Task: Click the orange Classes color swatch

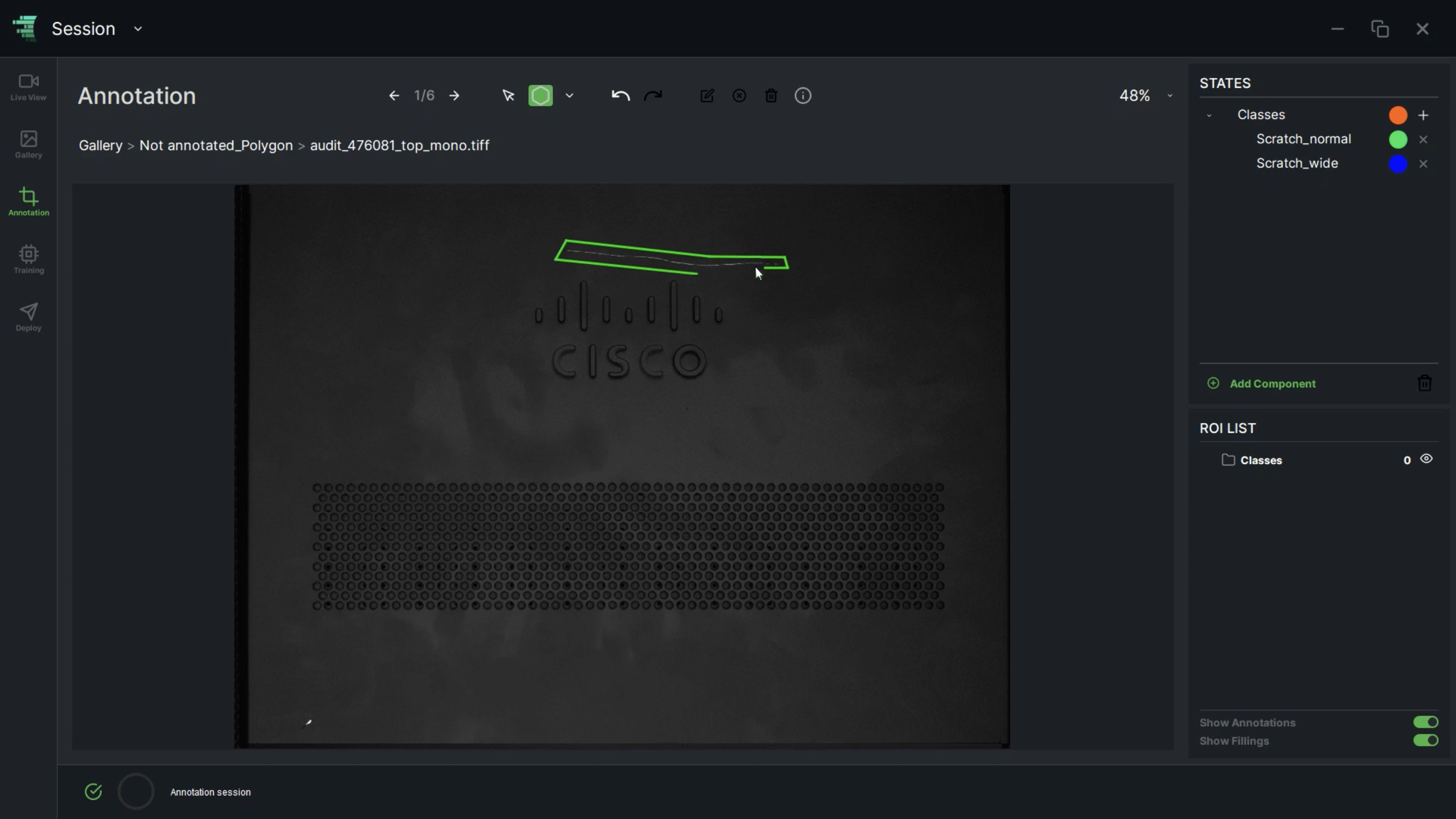Action: pos(1398,115)
